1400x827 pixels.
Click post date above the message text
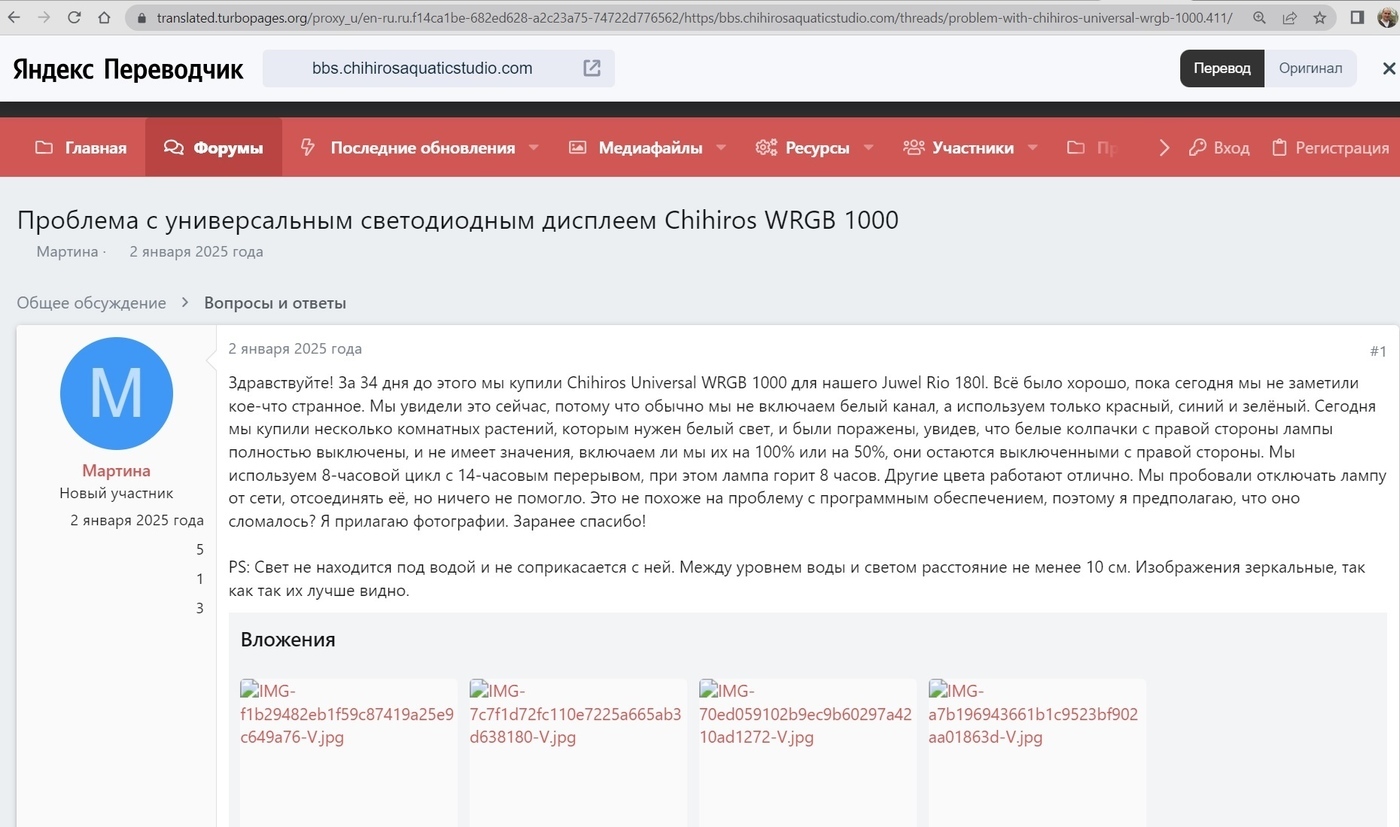(295, 349)
